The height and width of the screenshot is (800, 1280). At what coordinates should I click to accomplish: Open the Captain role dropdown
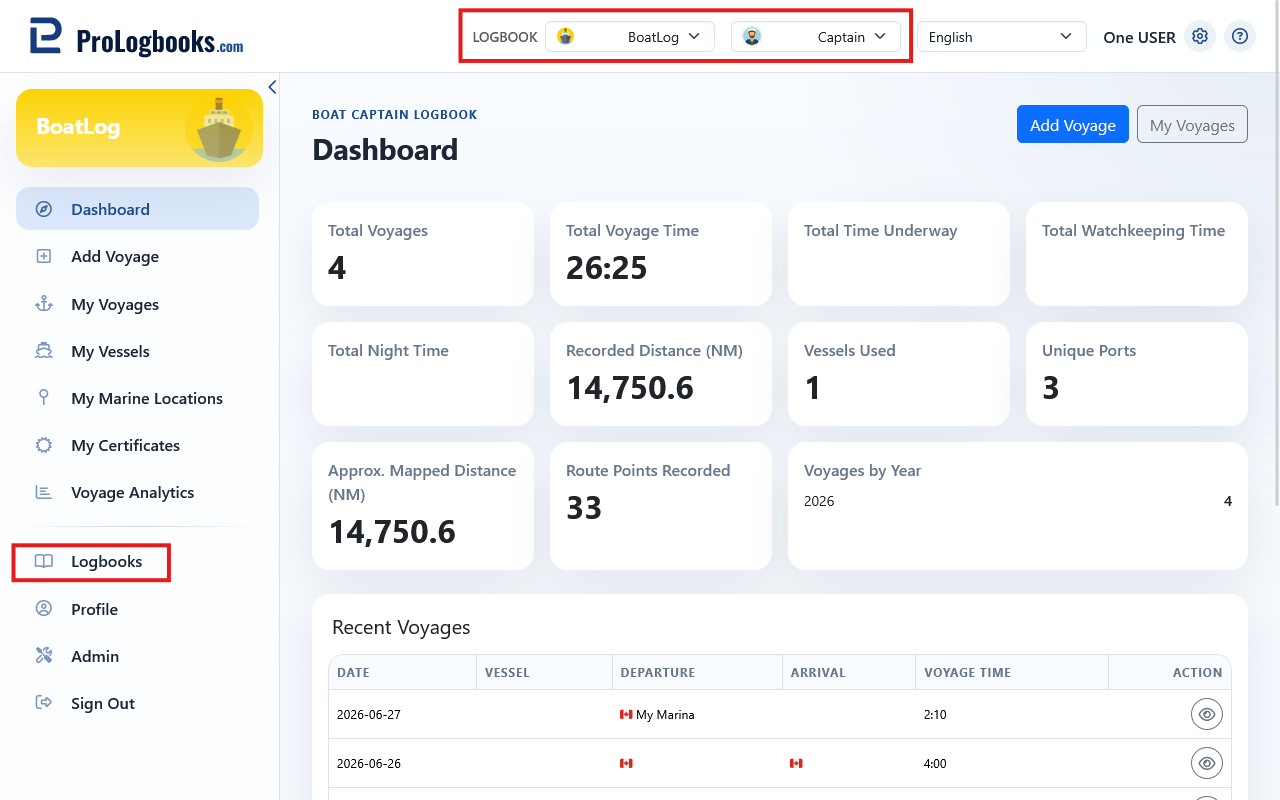[816, 37]
